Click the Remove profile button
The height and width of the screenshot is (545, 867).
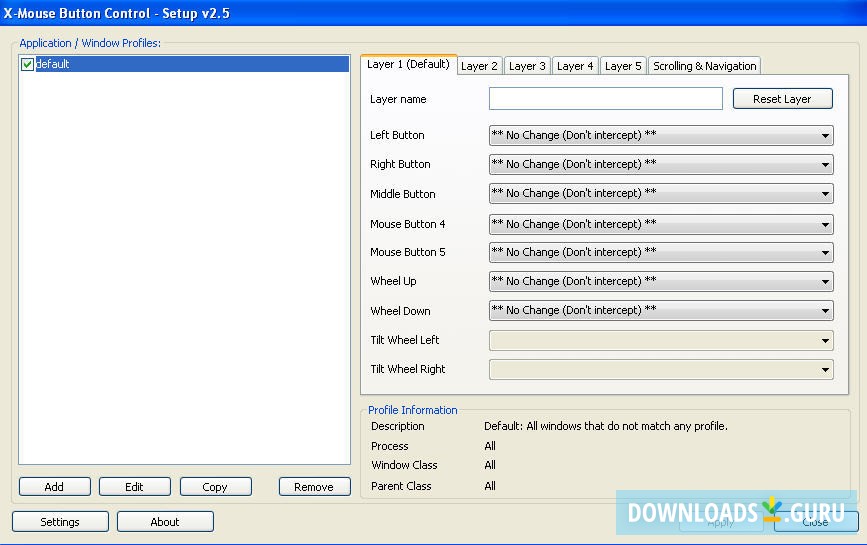pyautogui.click(x=314, y=487)
